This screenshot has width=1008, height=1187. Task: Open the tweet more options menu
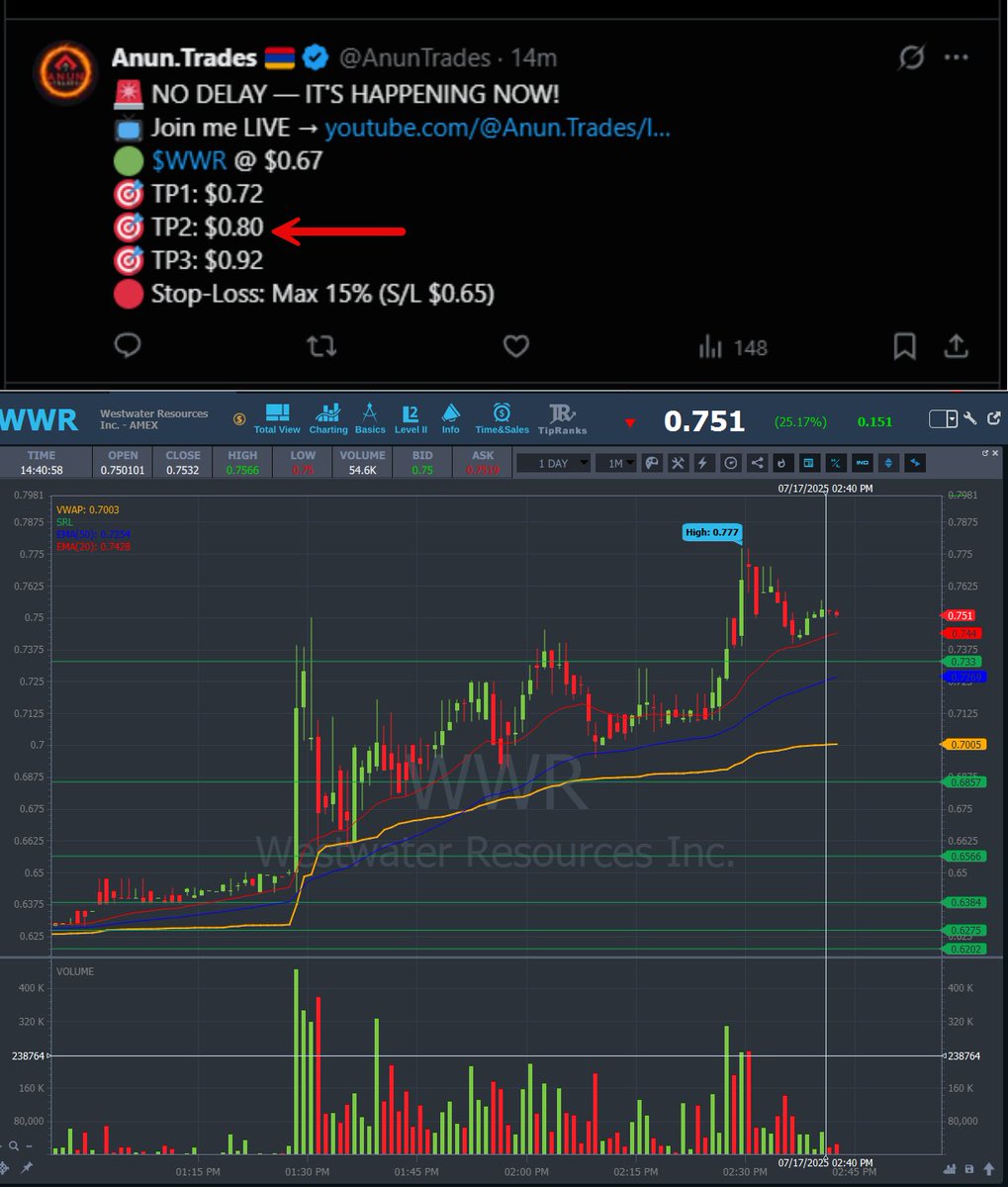(957, 58)
